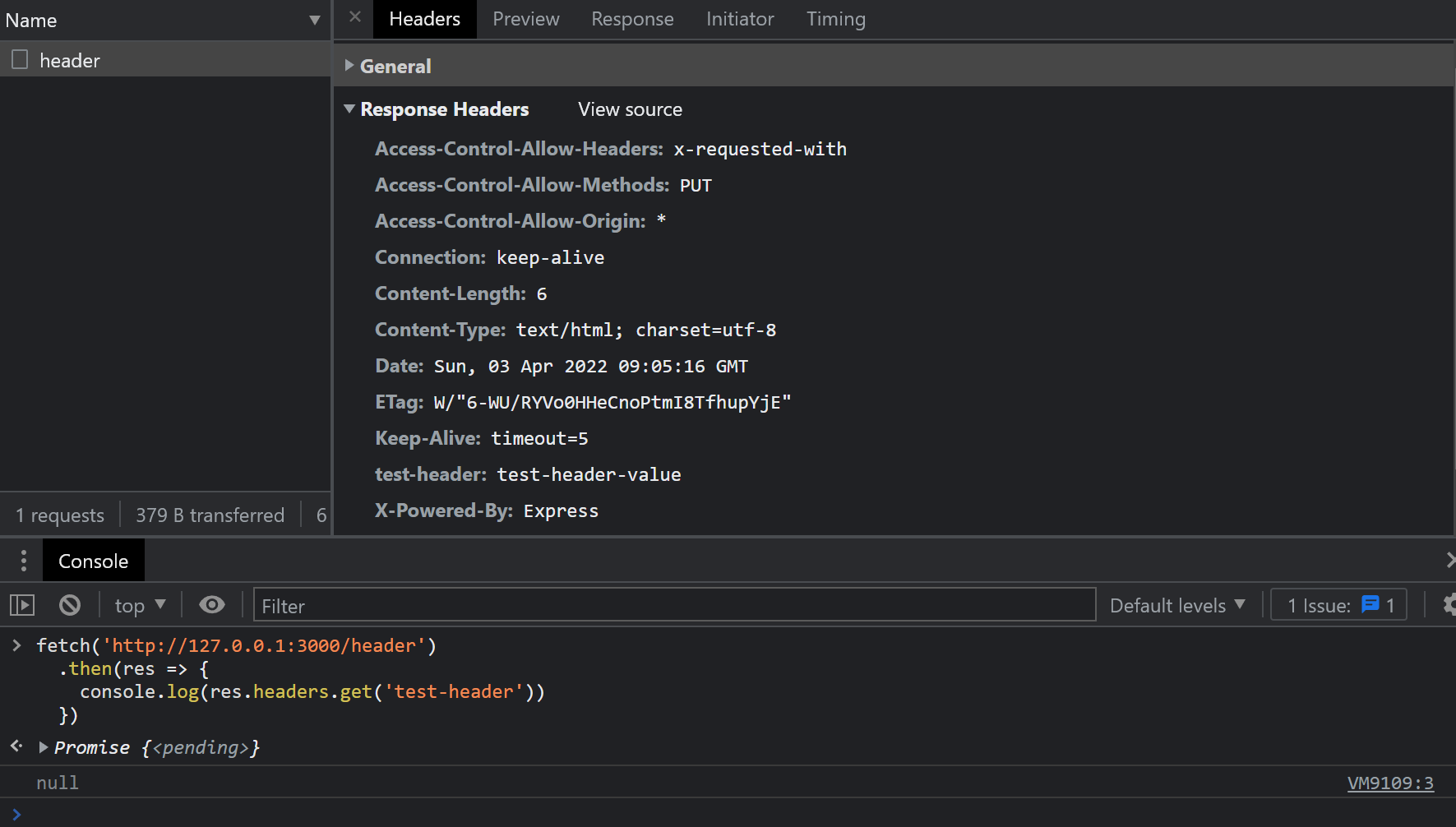Toggle the checkbox next to header request
1456x827 pixels.
(x=20, y=59)
